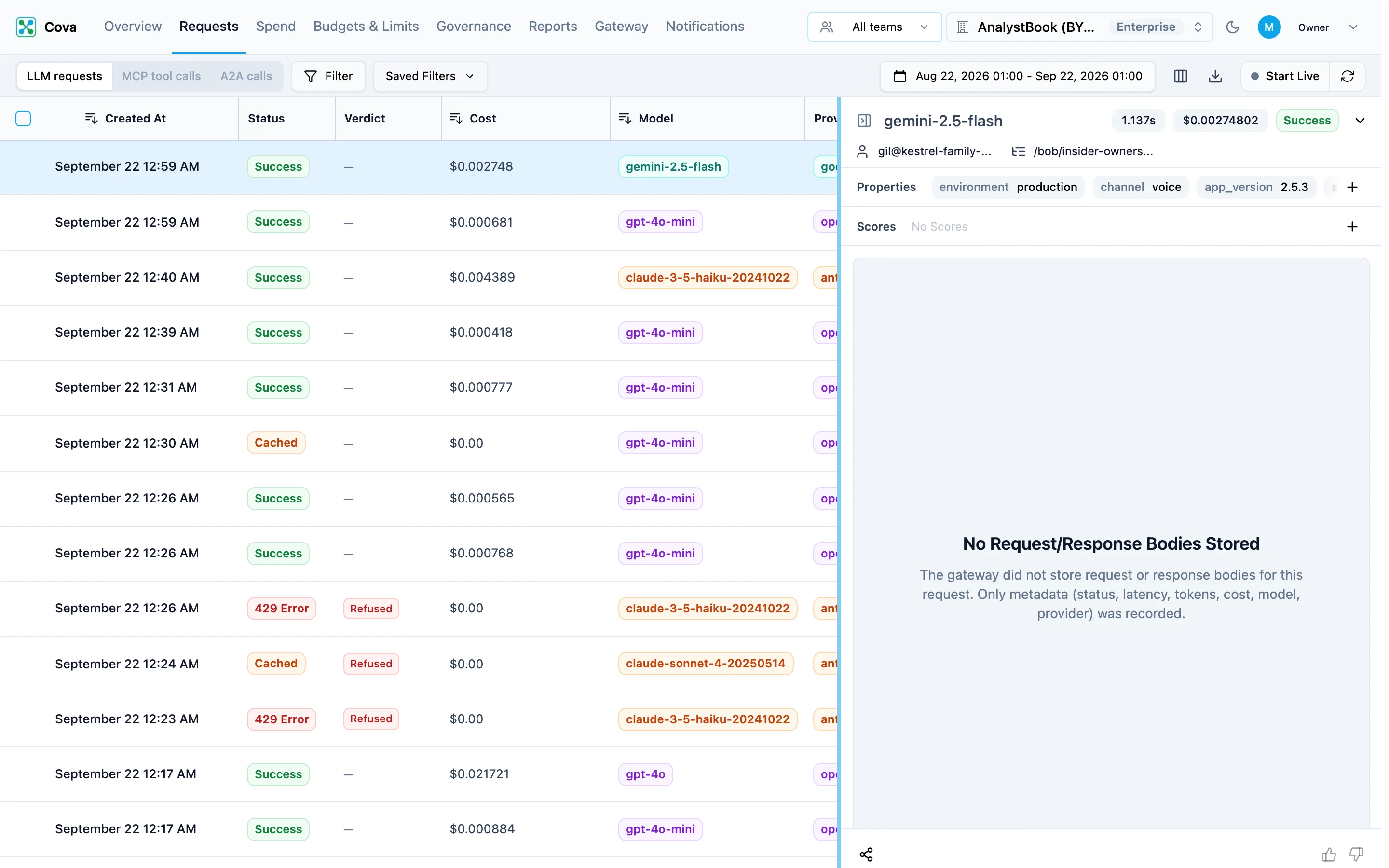
Task: Select the $0.021721 gpt-4o row cost
Action: click(479, 774)
